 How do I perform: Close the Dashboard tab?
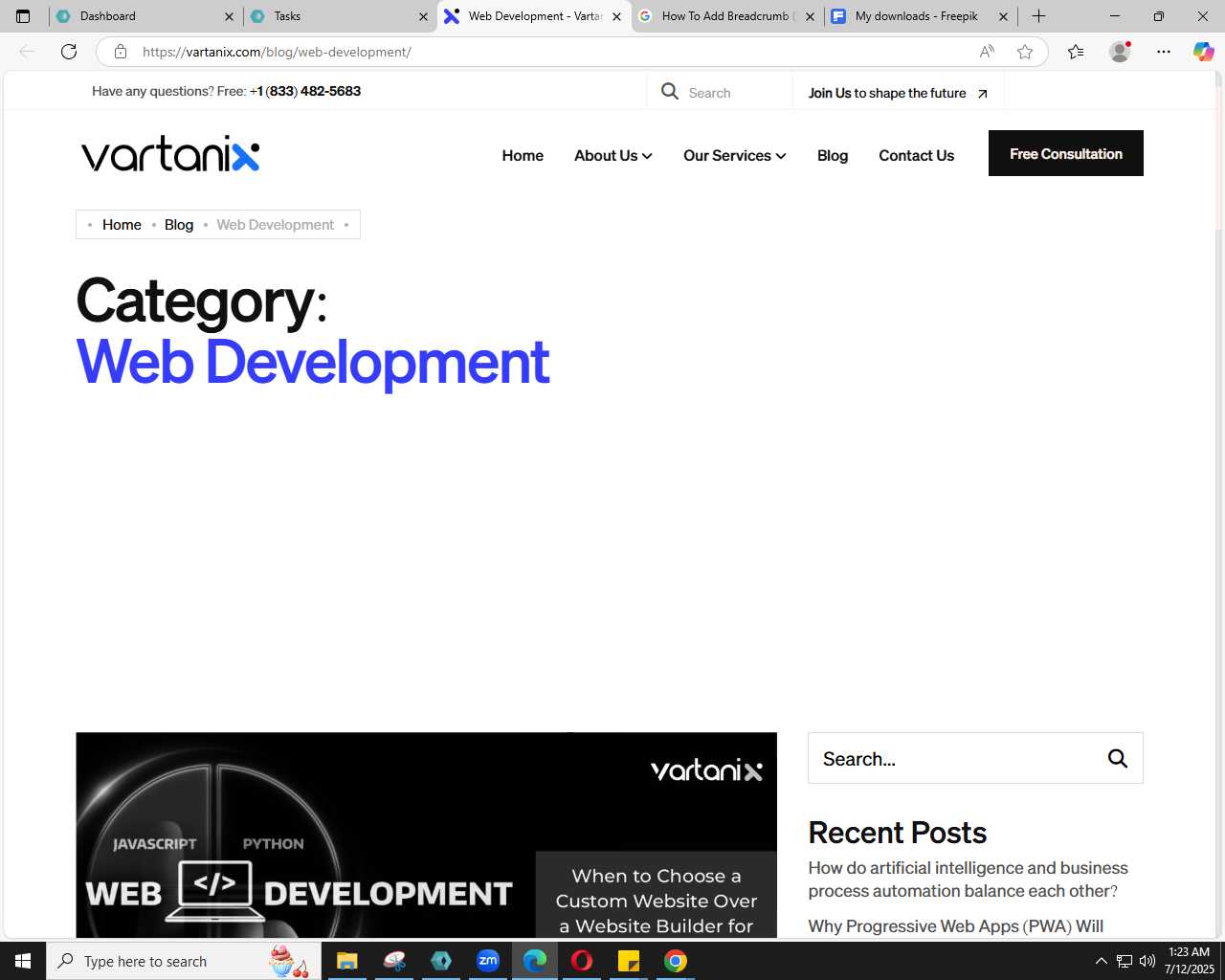[x=229, y=16]
